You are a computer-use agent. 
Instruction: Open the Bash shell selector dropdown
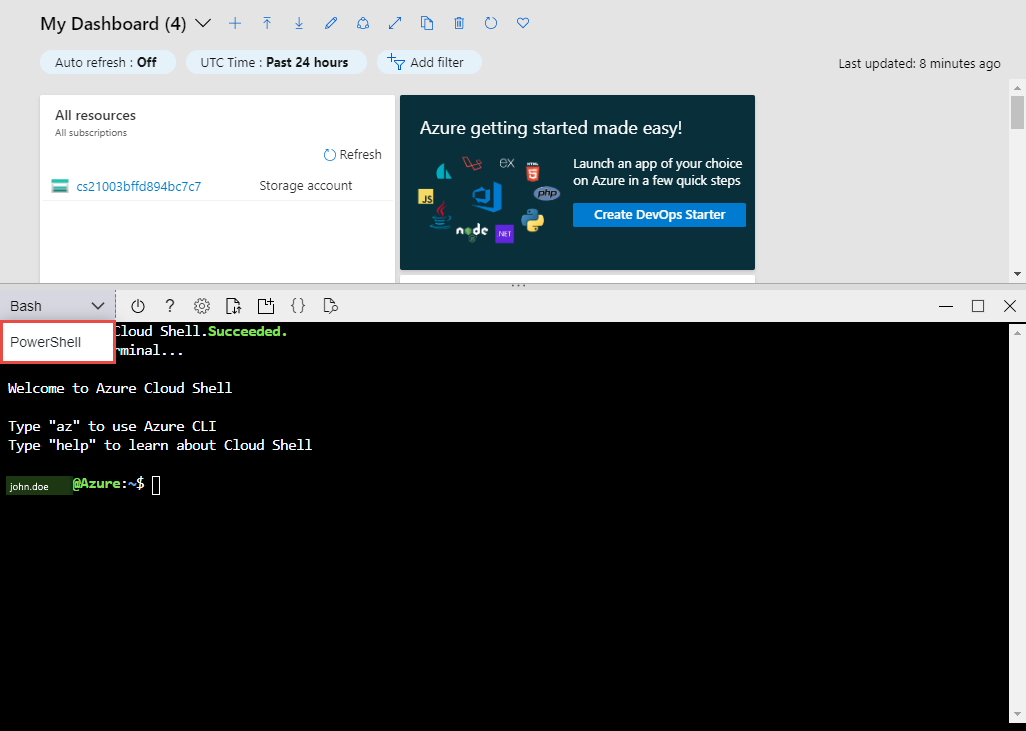(57, 306)
